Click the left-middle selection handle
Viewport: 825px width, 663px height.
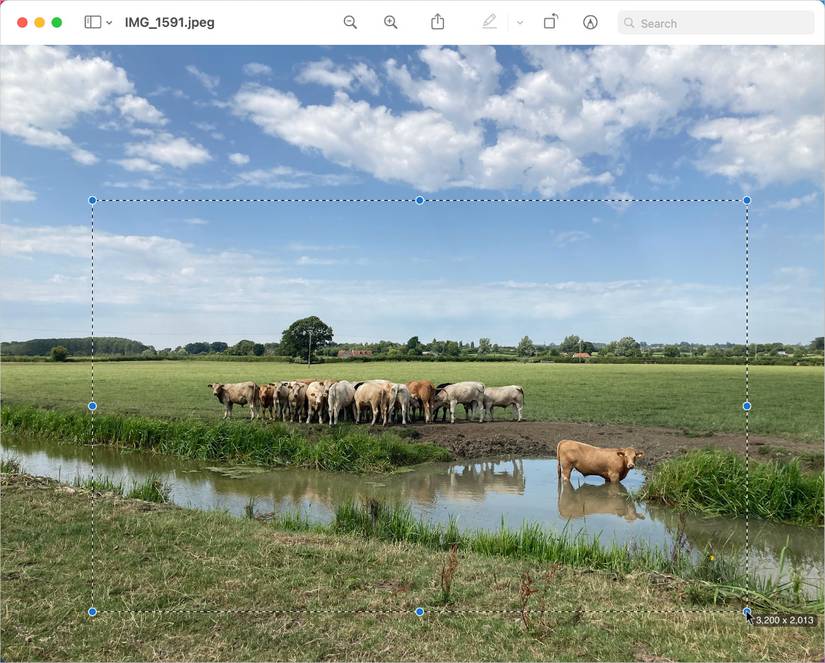click(92, 406)
